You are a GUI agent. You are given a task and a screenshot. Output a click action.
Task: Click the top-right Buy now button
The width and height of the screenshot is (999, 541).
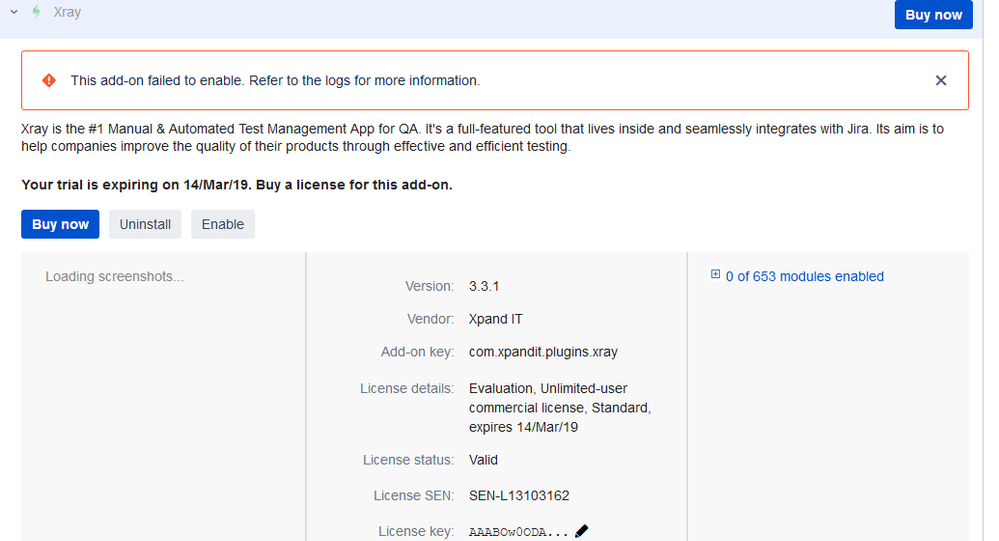(x=933, y=15)
